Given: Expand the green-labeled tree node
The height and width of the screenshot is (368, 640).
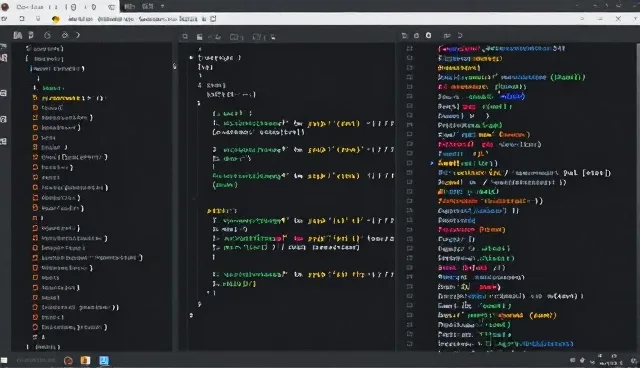Looking at the screenshot, I should click(35, 88).
